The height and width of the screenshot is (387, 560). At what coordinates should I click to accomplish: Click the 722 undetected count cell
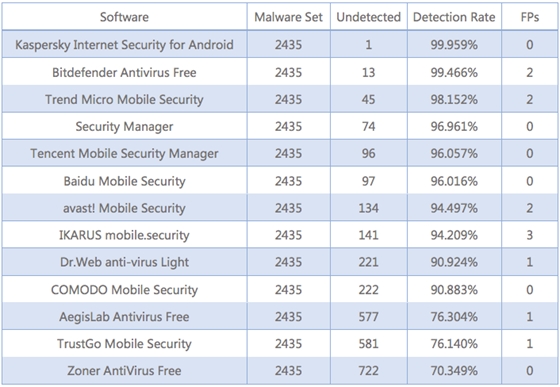pos(369,371)
